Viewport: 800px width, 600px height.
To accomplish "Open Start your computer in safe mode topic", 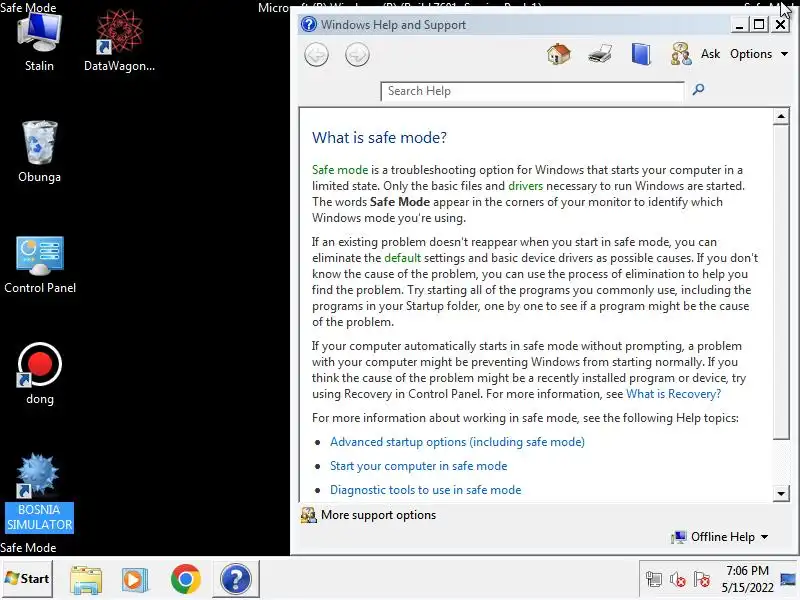I will [418, 466].
